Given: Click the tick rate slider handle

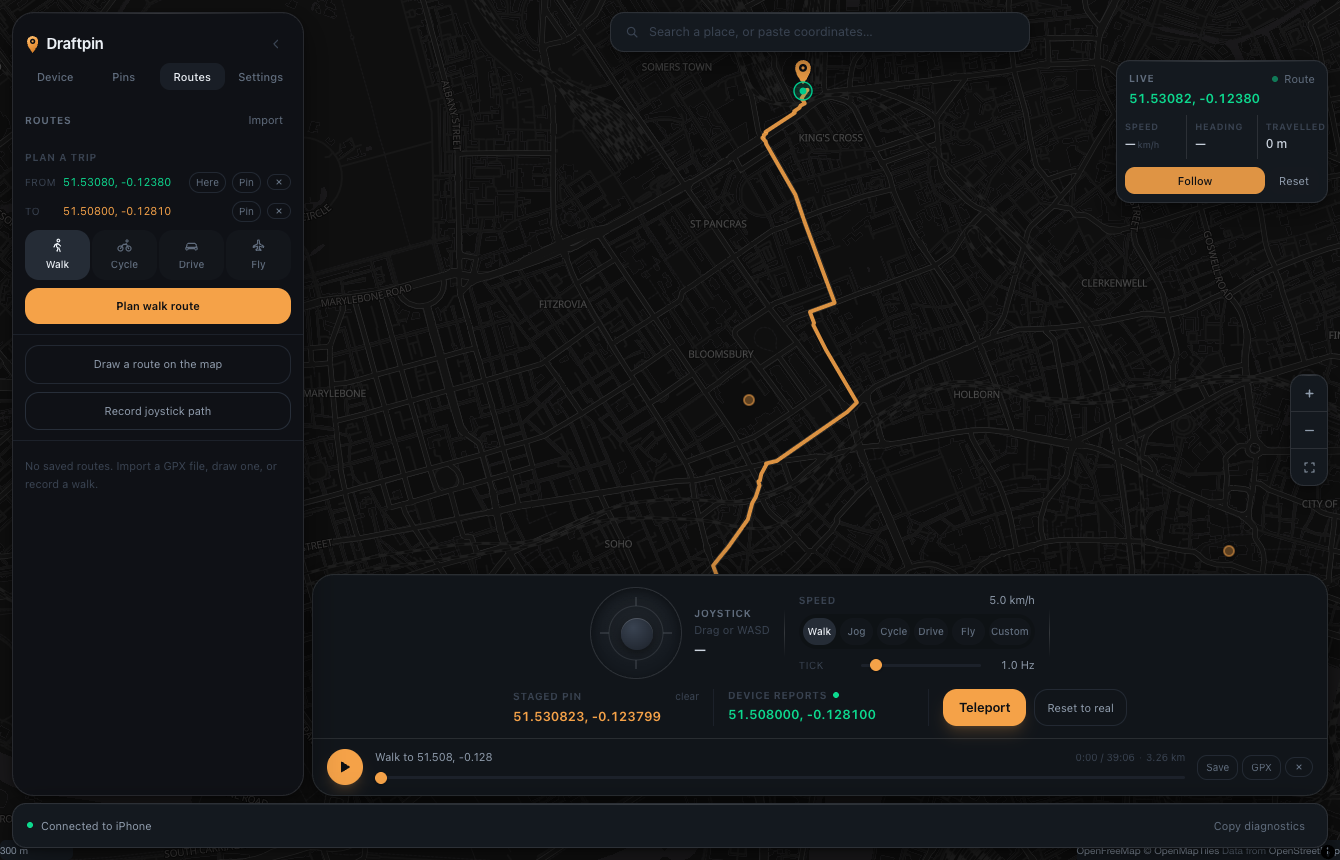Looking at the screenshot, I should 876,665.
